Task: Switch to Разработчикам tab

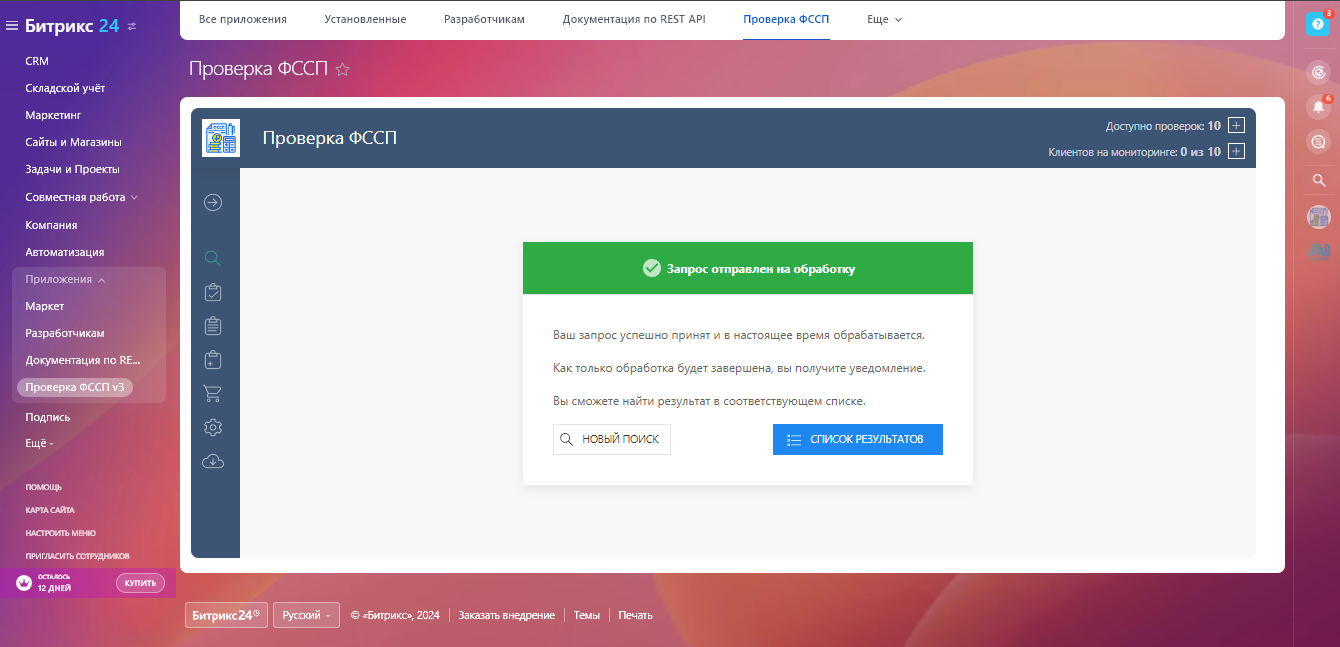Action: (484, 19)
